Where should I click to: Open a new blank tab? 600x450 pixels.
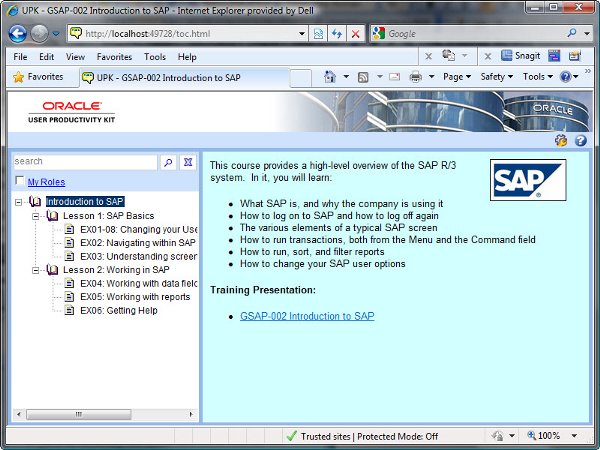tap(300, 78)
